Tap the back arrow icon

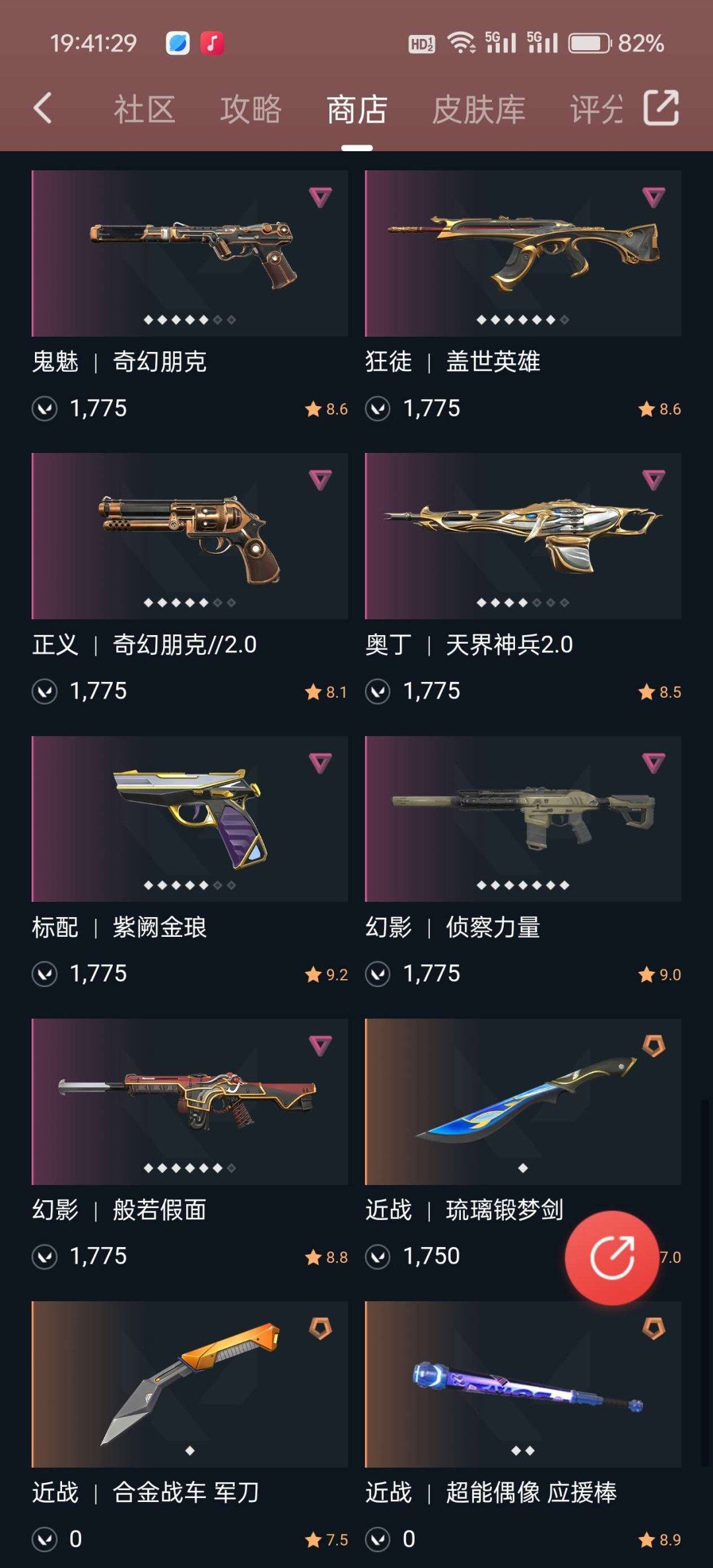pos(43,108)
